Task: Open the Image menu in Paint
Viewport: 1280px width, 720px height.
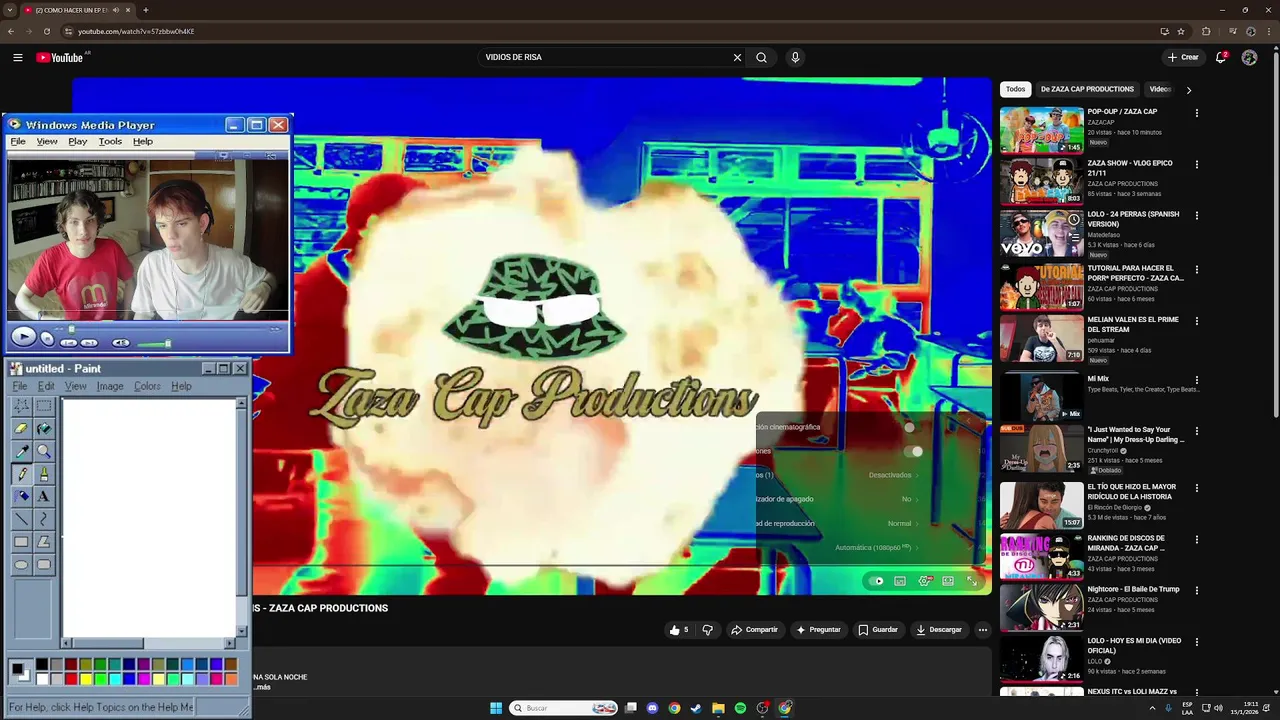Action: click(110, 386)
